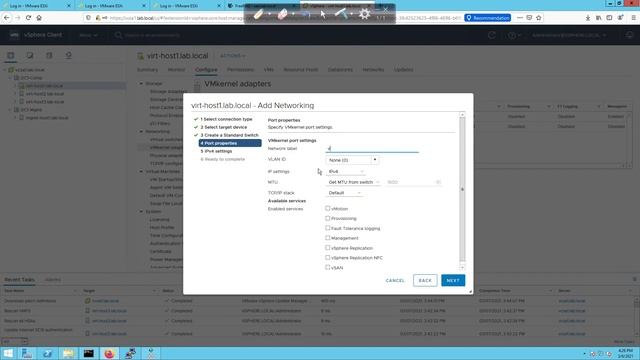
Task: Go to step 3 Create a Standard Switch
Action: [x=229, y=135]
